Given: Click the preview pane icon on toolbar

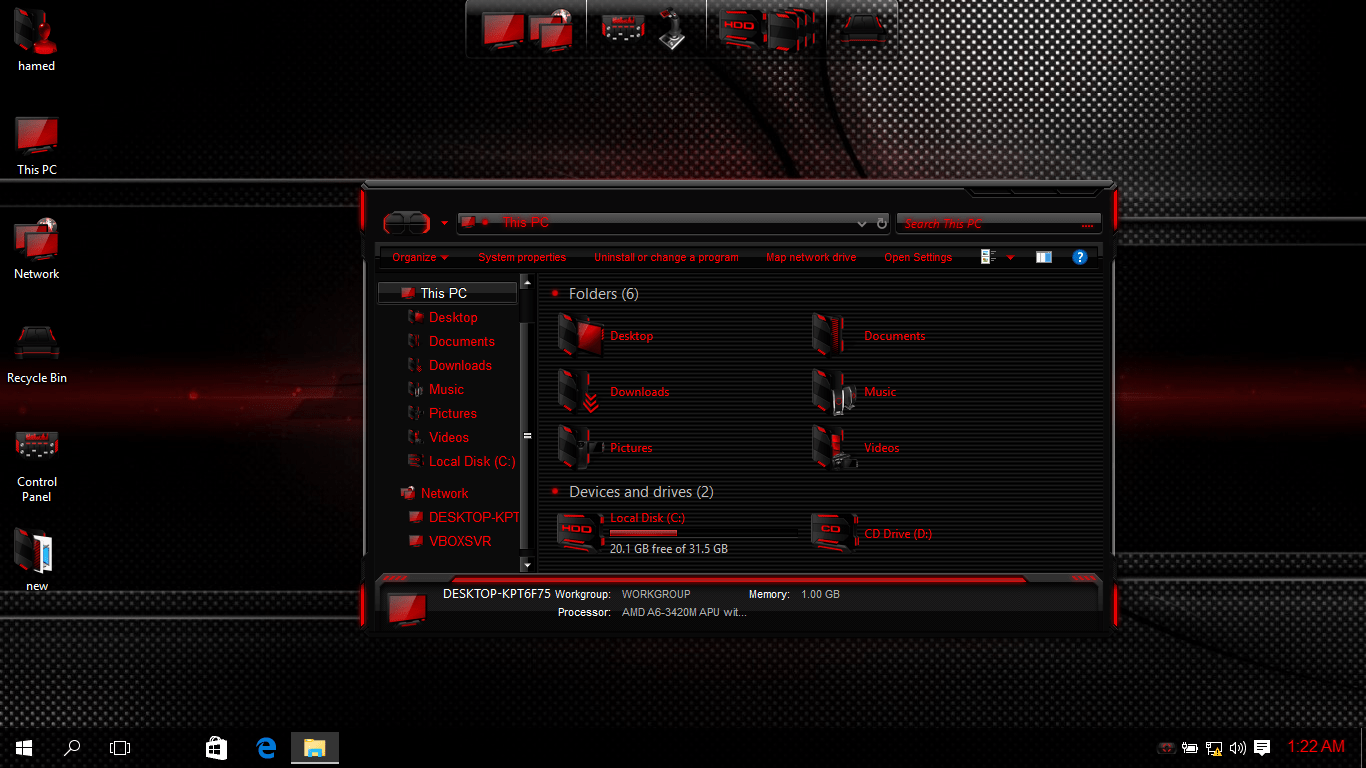Looking at the screenshot, I should pos(1043,257).
